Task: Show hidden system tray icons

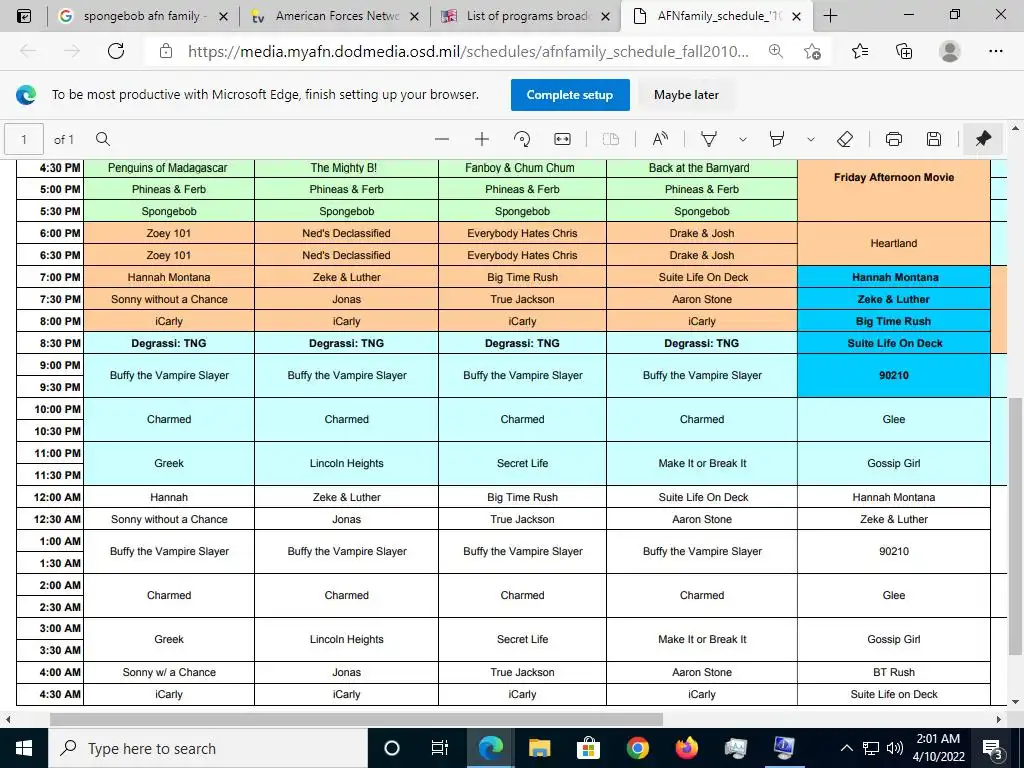Action: [x=846, y=748]
